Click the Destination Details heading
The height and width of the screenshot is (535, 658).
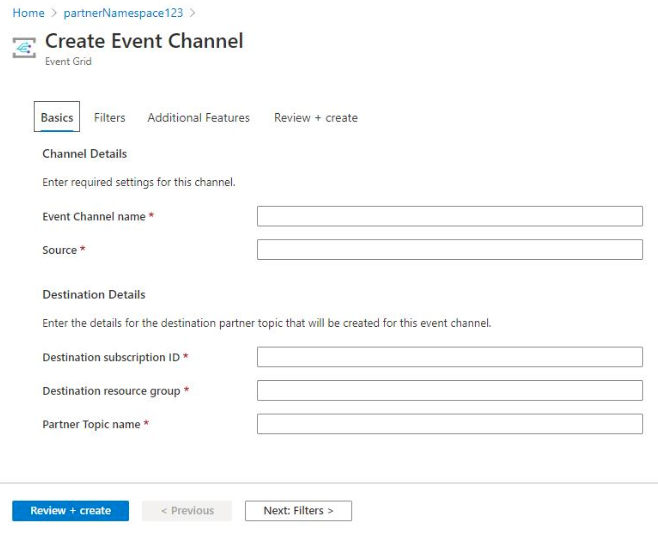point(94,295)
